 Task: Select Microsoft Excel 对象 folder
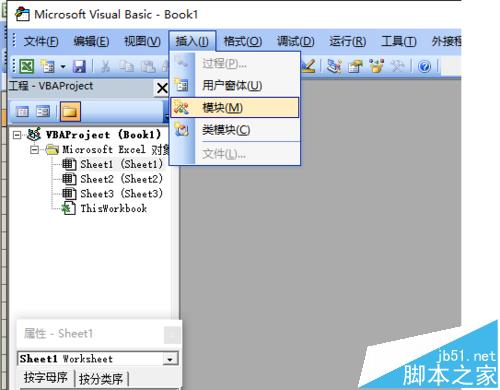point(116,150)
